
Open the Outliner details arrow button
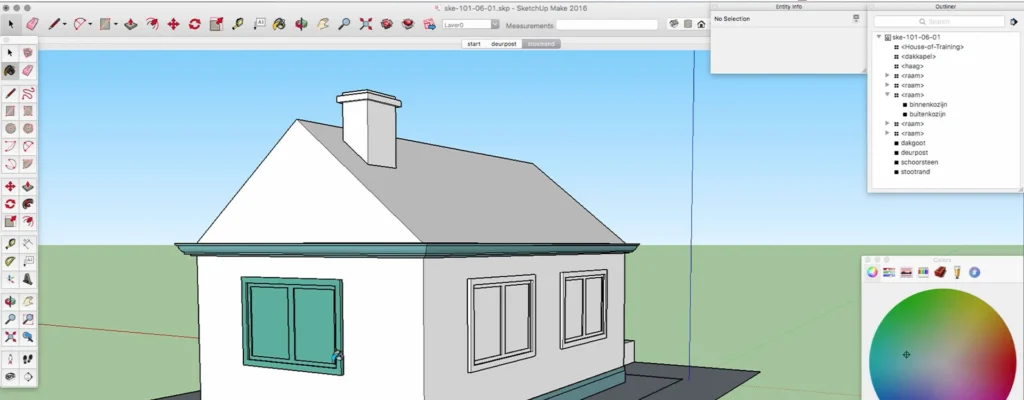click(x=1014, y=21)
